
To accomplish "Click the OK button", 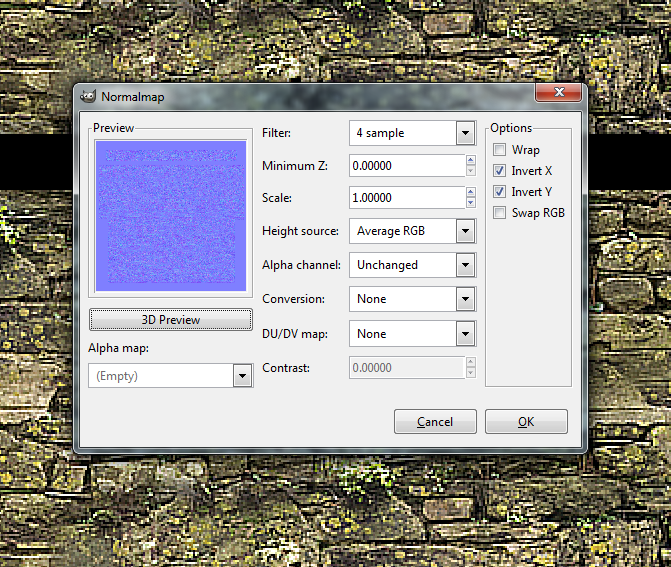I will 526,422.
